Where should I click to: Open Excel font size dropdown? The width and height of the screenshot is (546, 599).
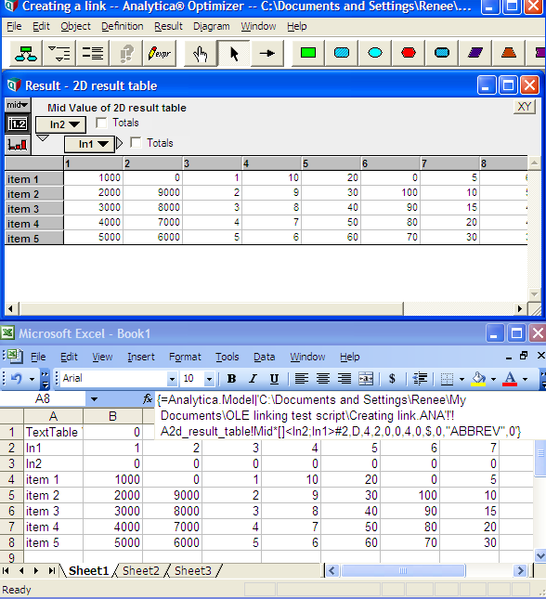[x=209, y=379]
